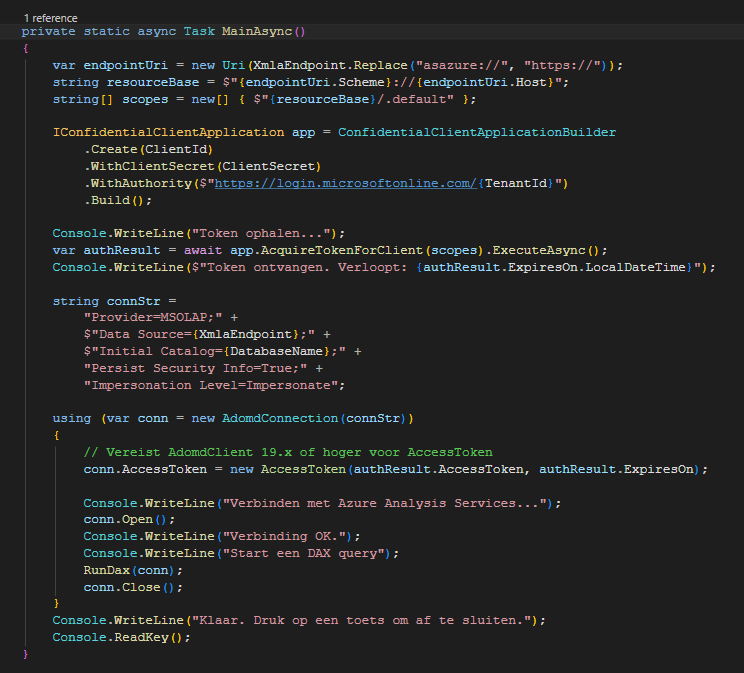This screenshot has width=744, height=673.
Task: Click the "Impersonation Level=Impersonate" string
Action: (214, 385)
